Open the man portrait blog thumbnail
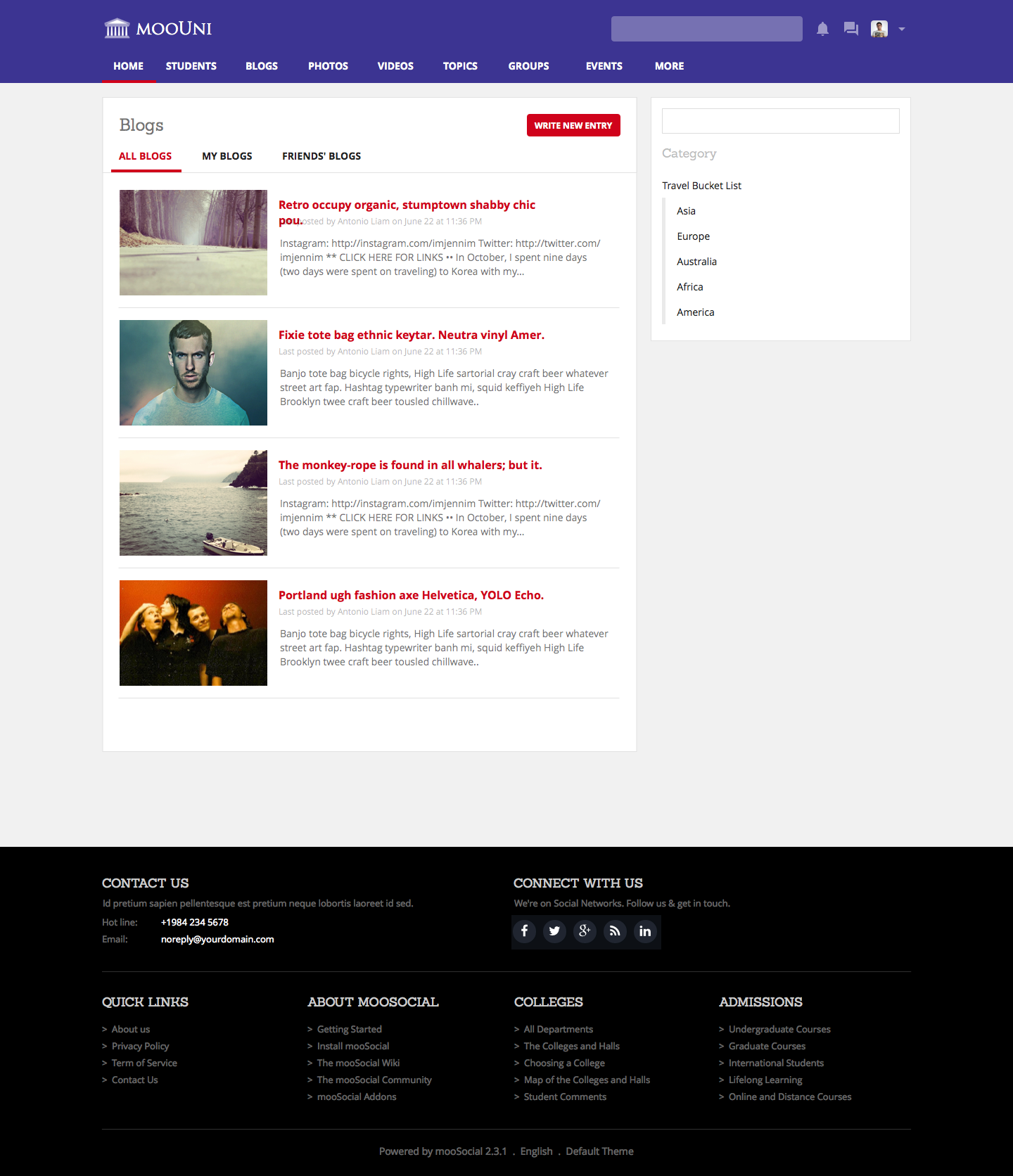 pyautogui.click(x=193, y=373)
